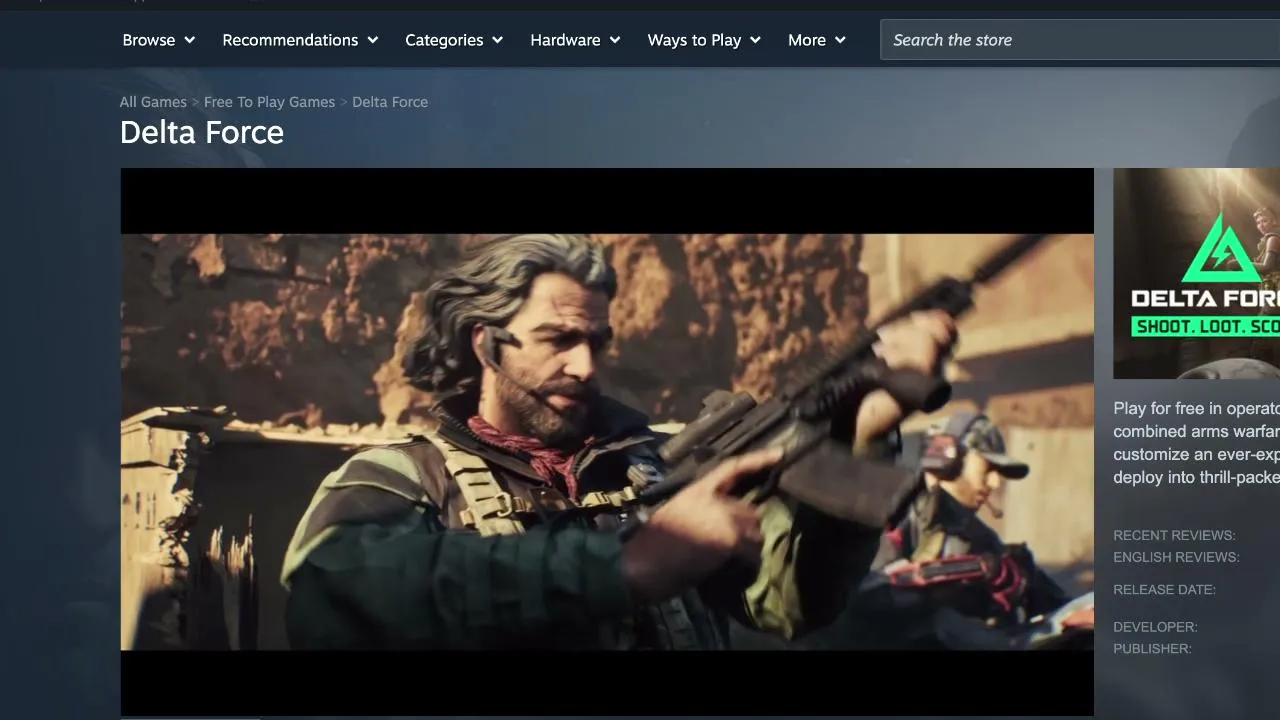Expand the Browse dropdown chevron

(x=189, y=40)
